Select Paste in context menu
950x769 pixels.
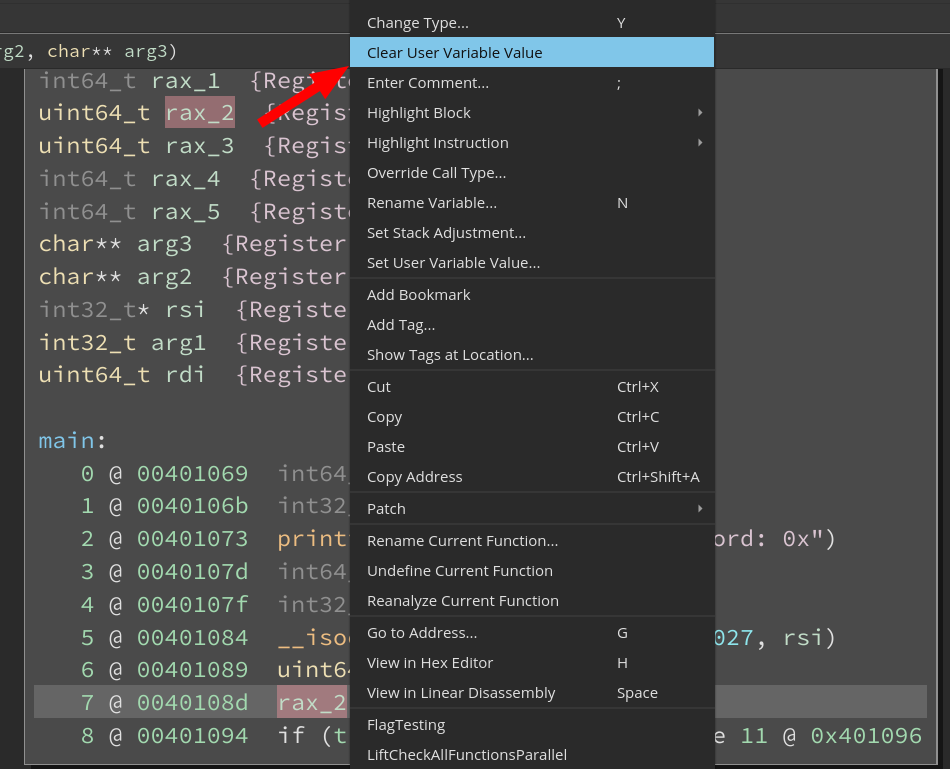[x=532, y=447]
